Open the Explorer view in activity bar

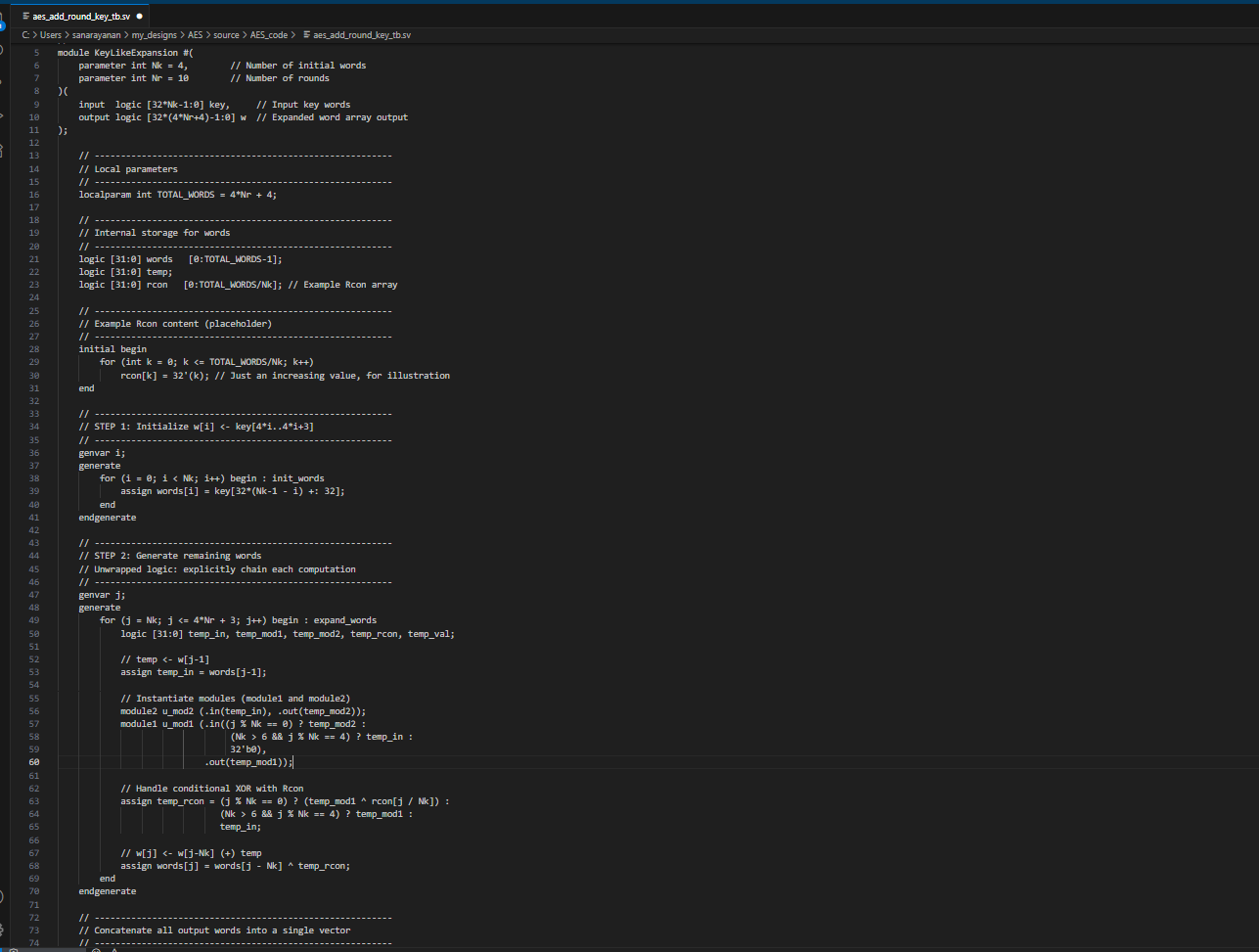[2, 18]
